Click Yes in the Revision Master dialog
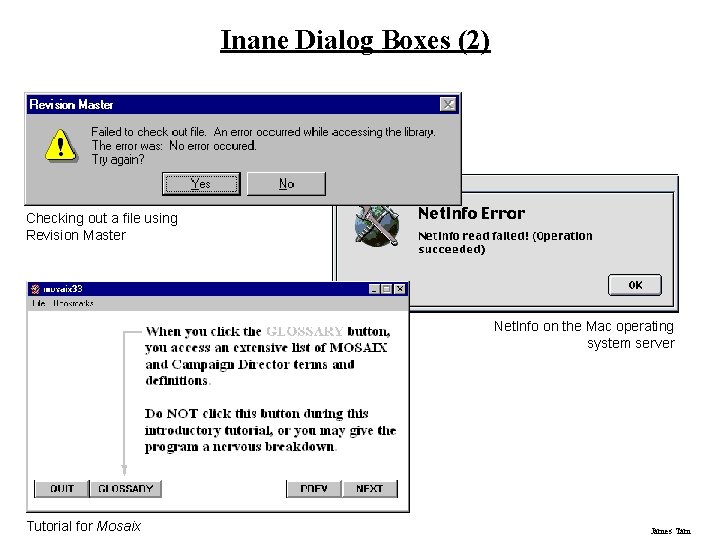 click(x=201, y=184)
